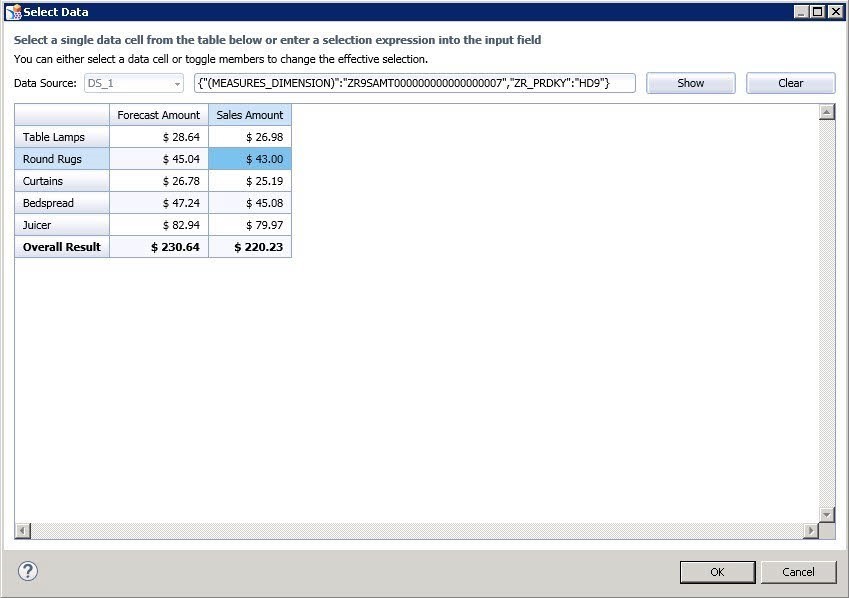This screenshot has width=849, height=598.
Task: Toggle the Table Lamps row member
Action: point(62,137)
